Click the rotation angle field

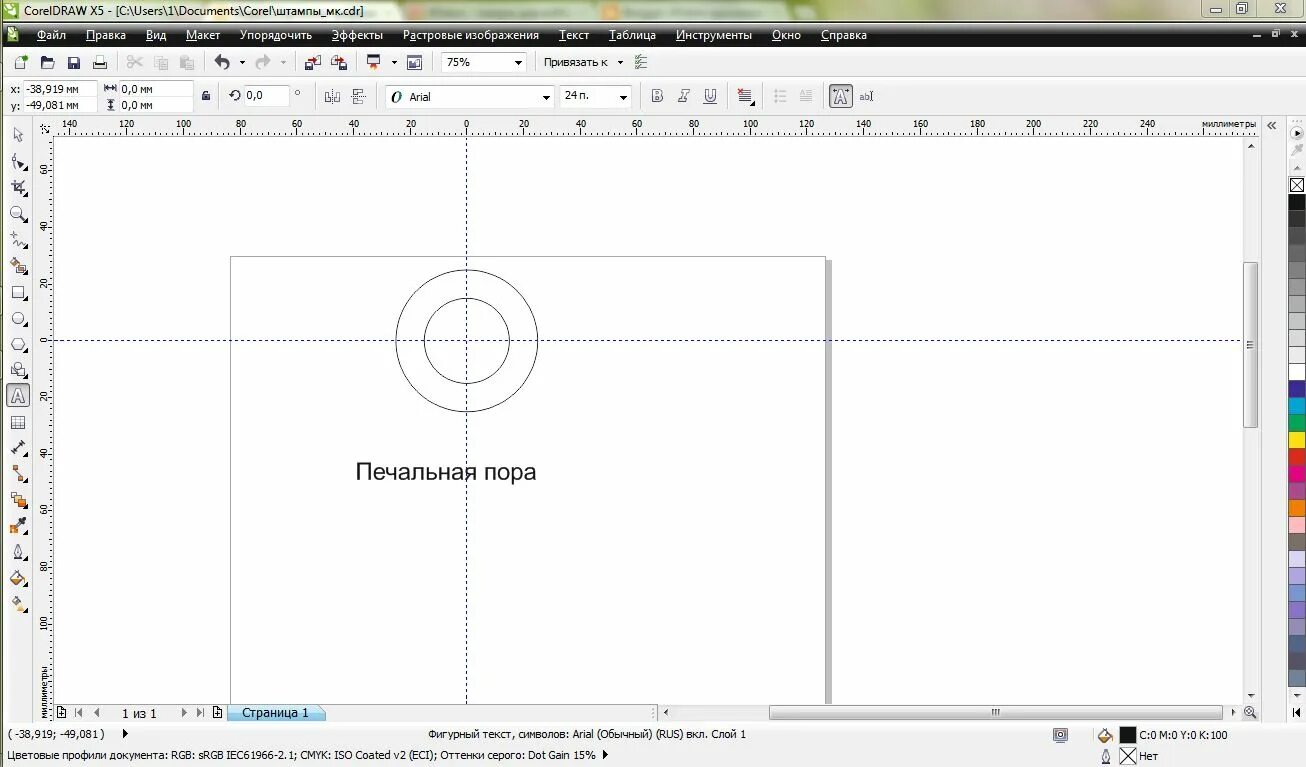(266, 96)
